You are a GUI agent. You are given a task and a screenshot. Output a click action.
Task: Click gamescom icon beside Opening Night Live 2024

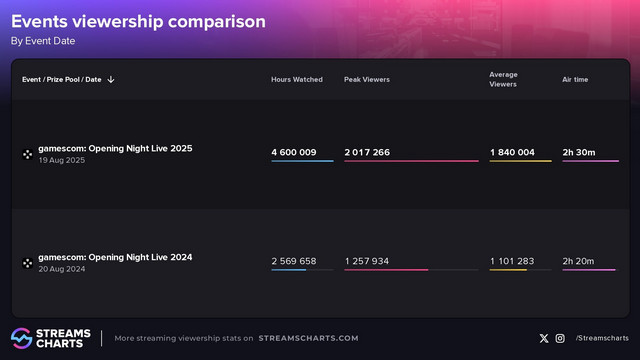[x=27, y=263]
